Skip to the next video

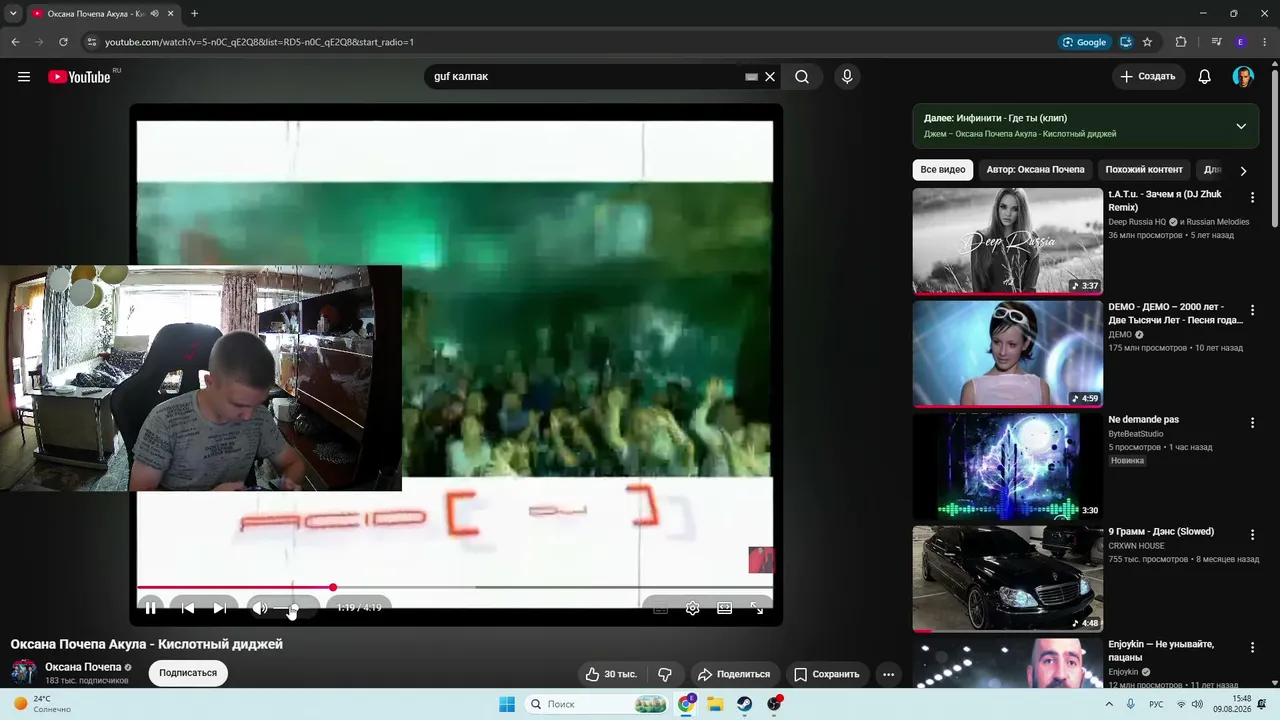(x=220, y=607)
